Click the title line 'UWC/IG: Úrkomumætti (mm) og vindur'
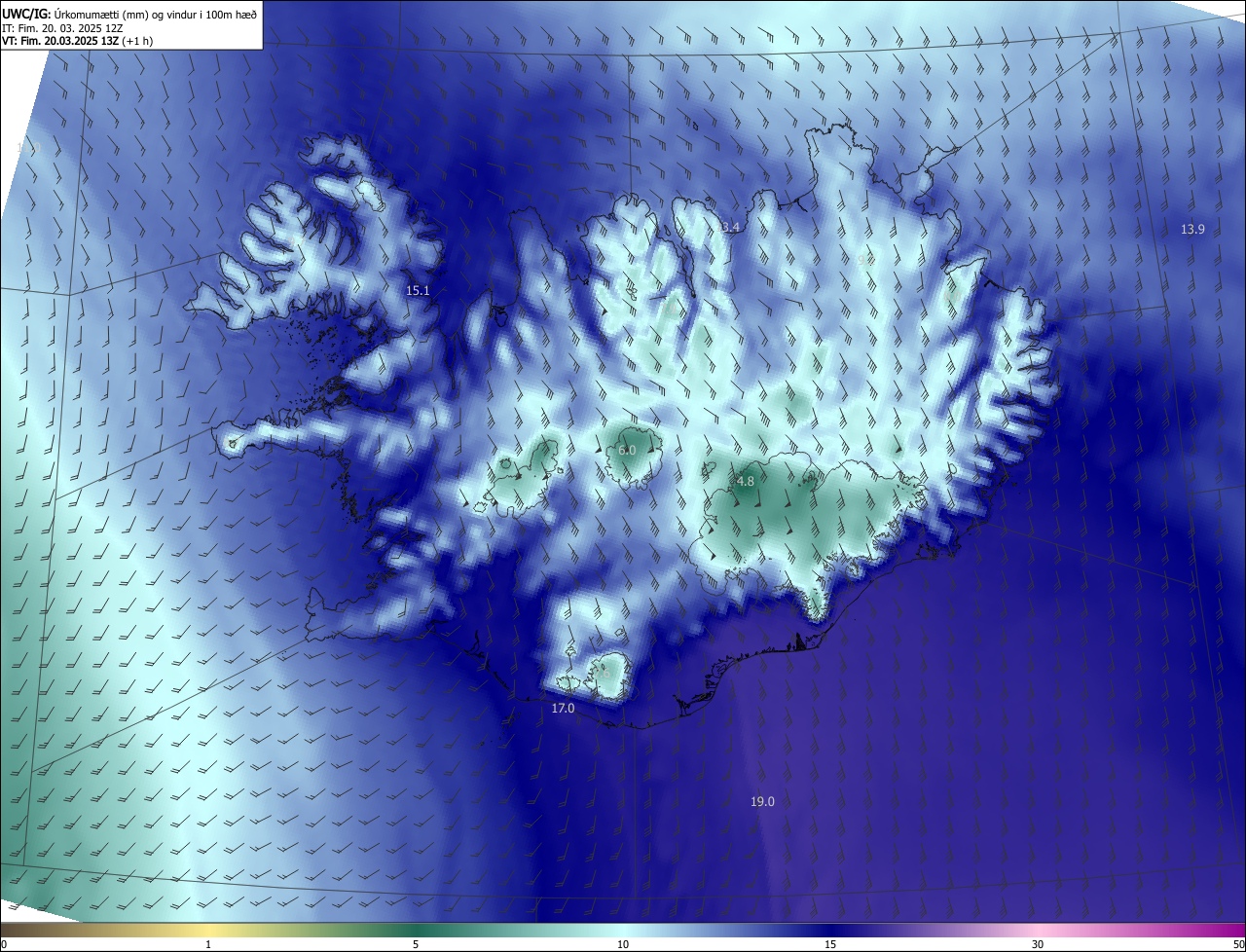 pos(129,13)
